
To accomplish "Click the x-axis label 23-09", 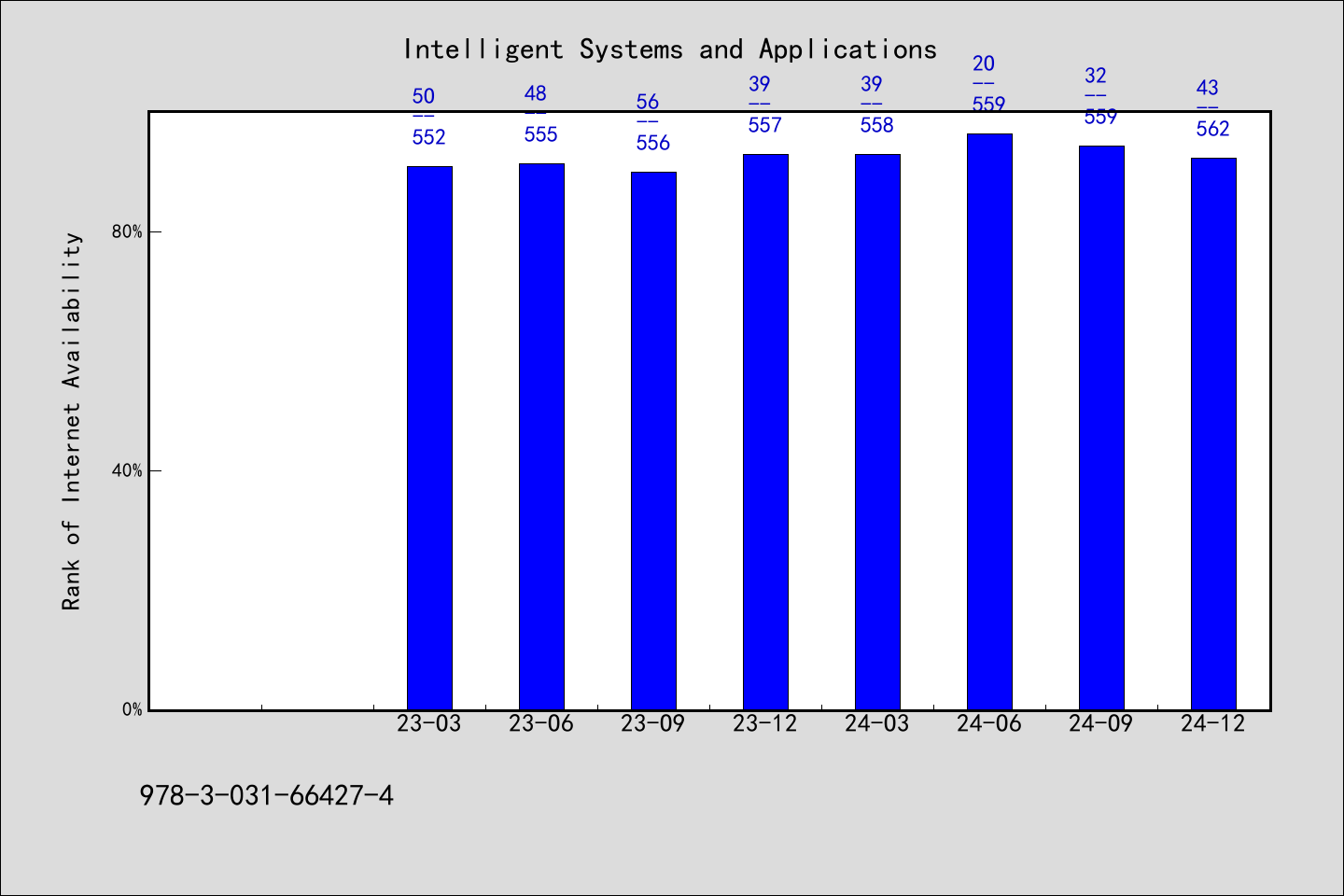I will [x=653, y=724].
